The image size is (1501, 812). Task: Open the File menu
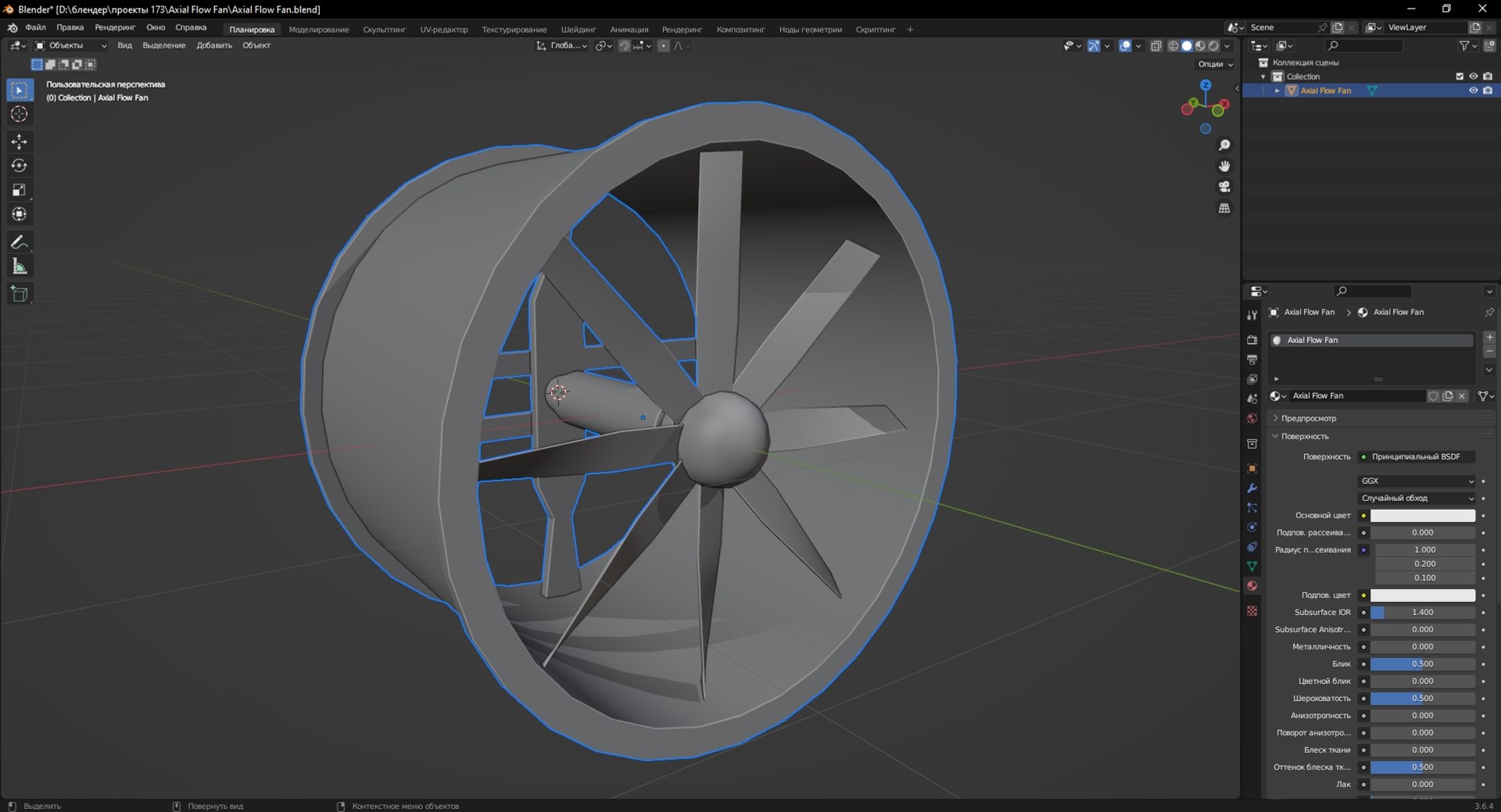[x=36, y=27]
